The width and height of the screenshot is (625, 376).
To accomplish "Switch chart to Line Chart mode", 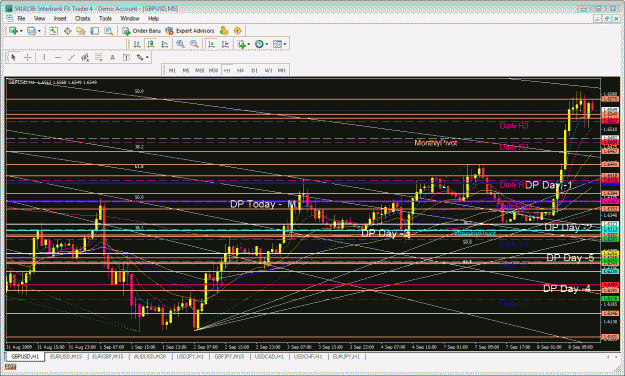I will [x=164, y=44].
